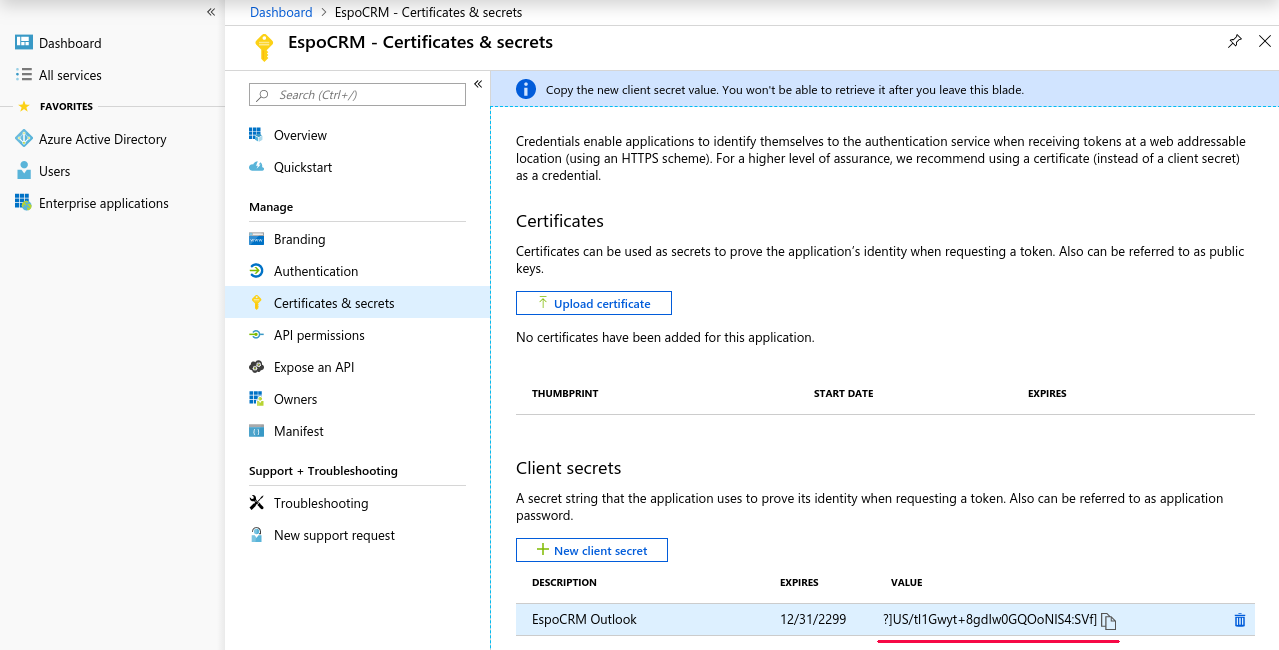Select Manifest in the Manage menu
The width and height of the screenshot is (1279, 650).
[298, 431]
